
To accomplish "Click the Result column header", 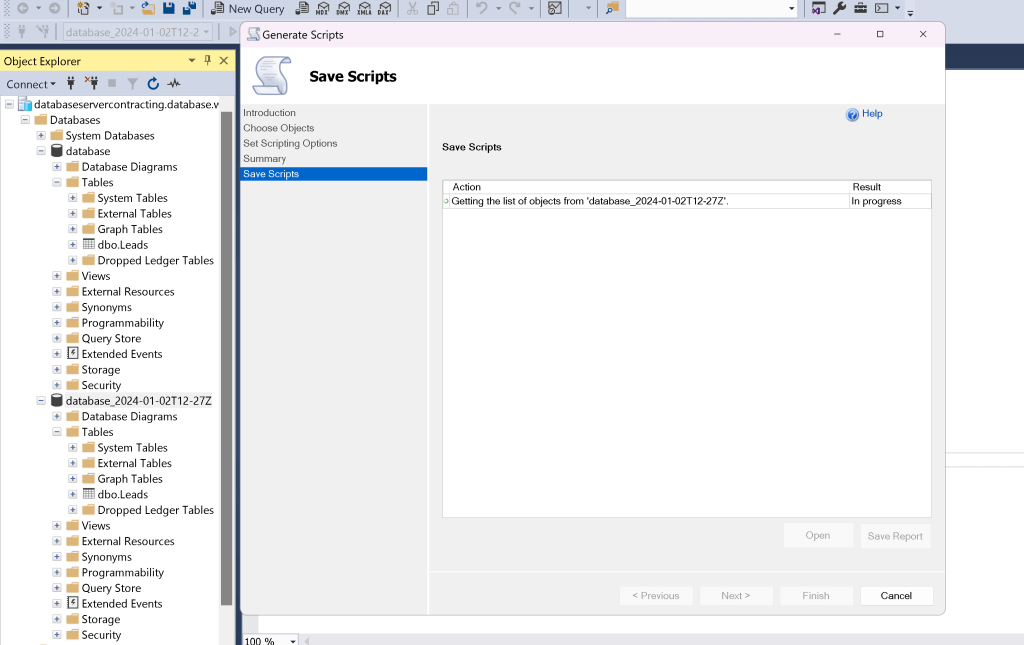I will pyautogui.click(x=891, y=187).
